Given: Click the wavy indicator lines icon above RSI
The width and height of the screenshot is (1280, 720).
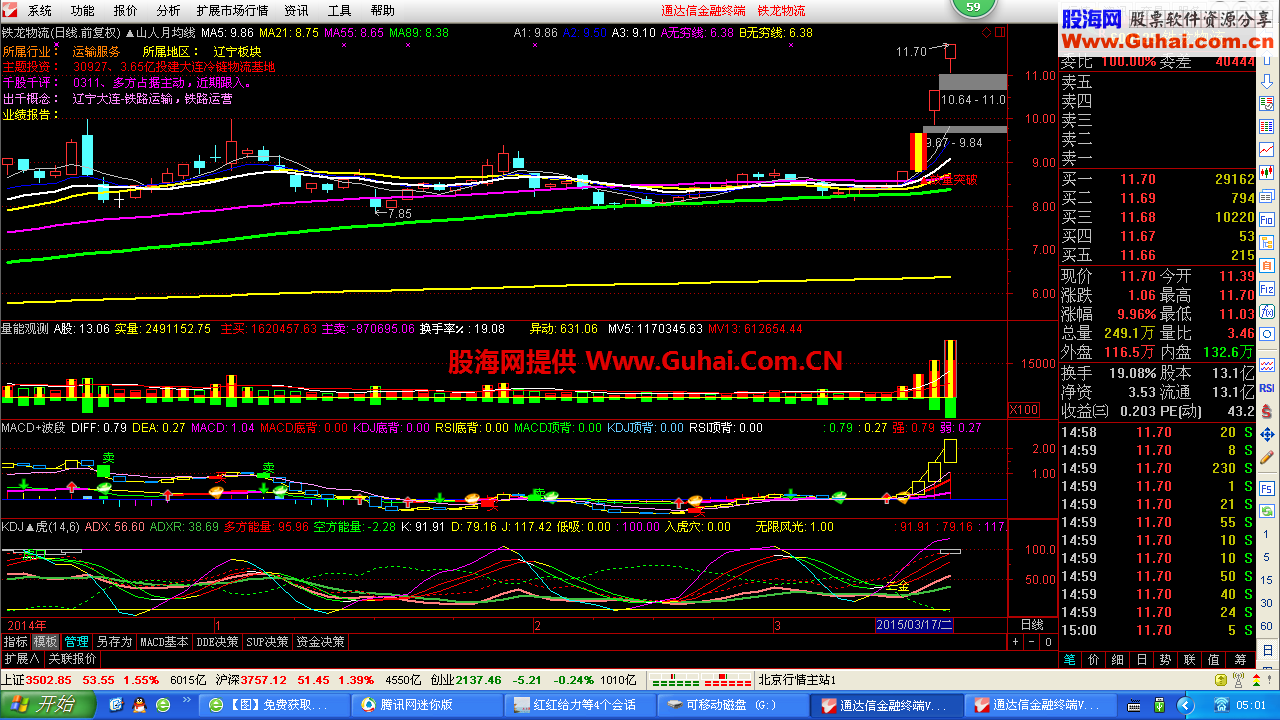Looking at the screenshot, I should (1267, 365).
